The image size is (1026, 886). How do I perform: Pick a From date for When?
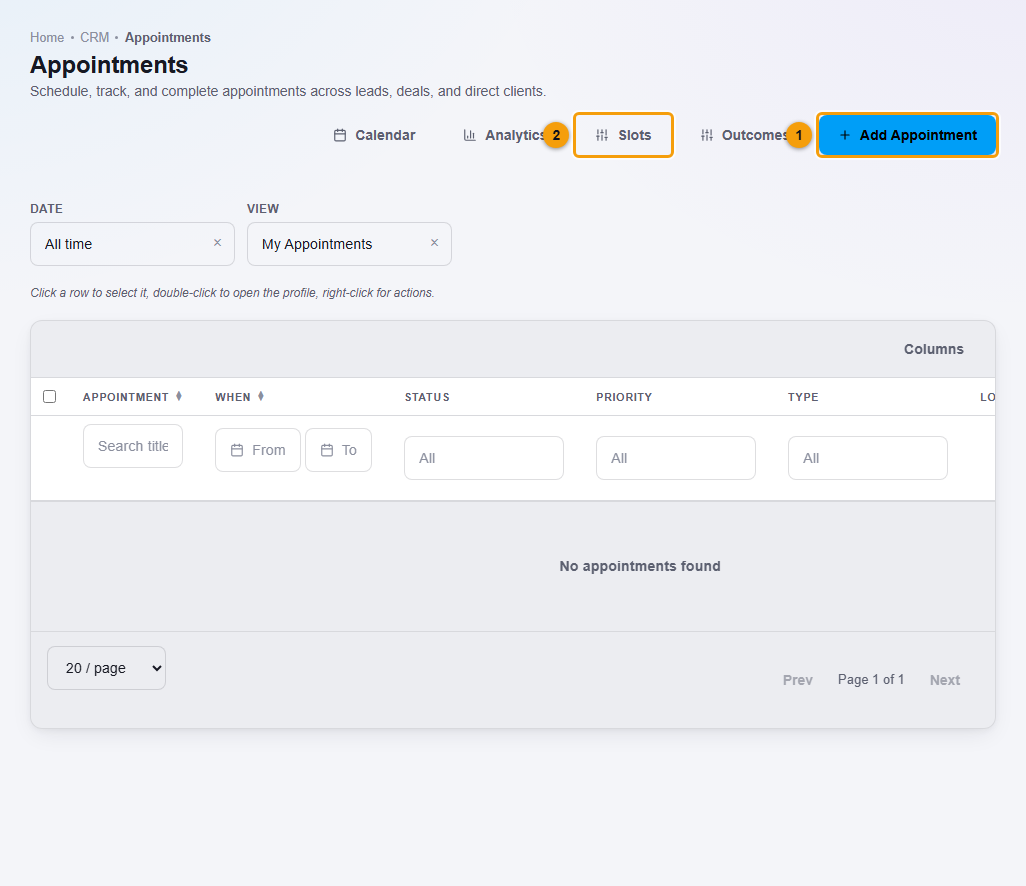(258, 450)
